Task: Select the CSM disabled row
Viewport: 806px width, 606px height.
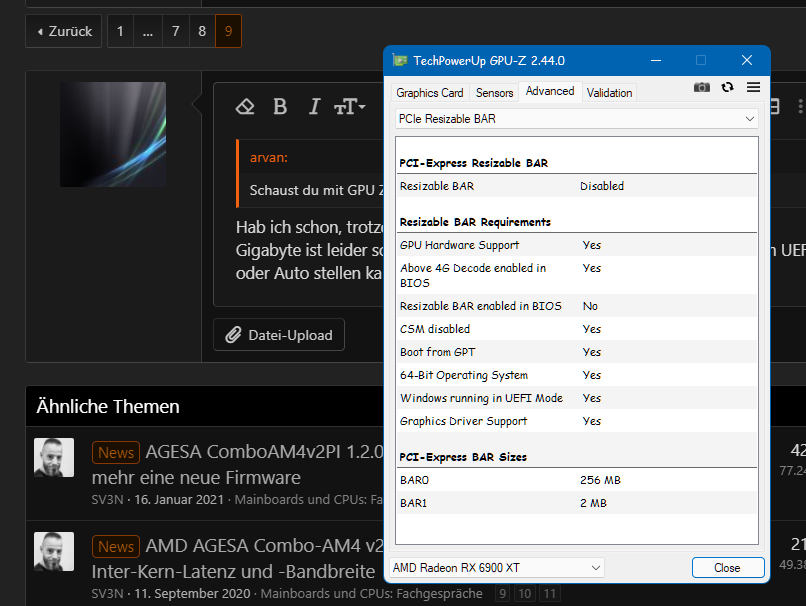Action: click(577, 329)
